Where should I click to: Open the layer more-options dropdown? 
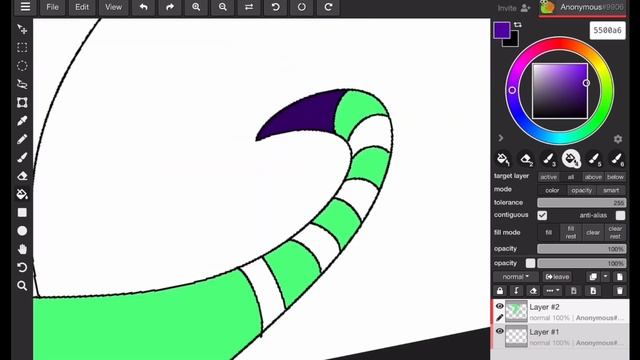553,291
